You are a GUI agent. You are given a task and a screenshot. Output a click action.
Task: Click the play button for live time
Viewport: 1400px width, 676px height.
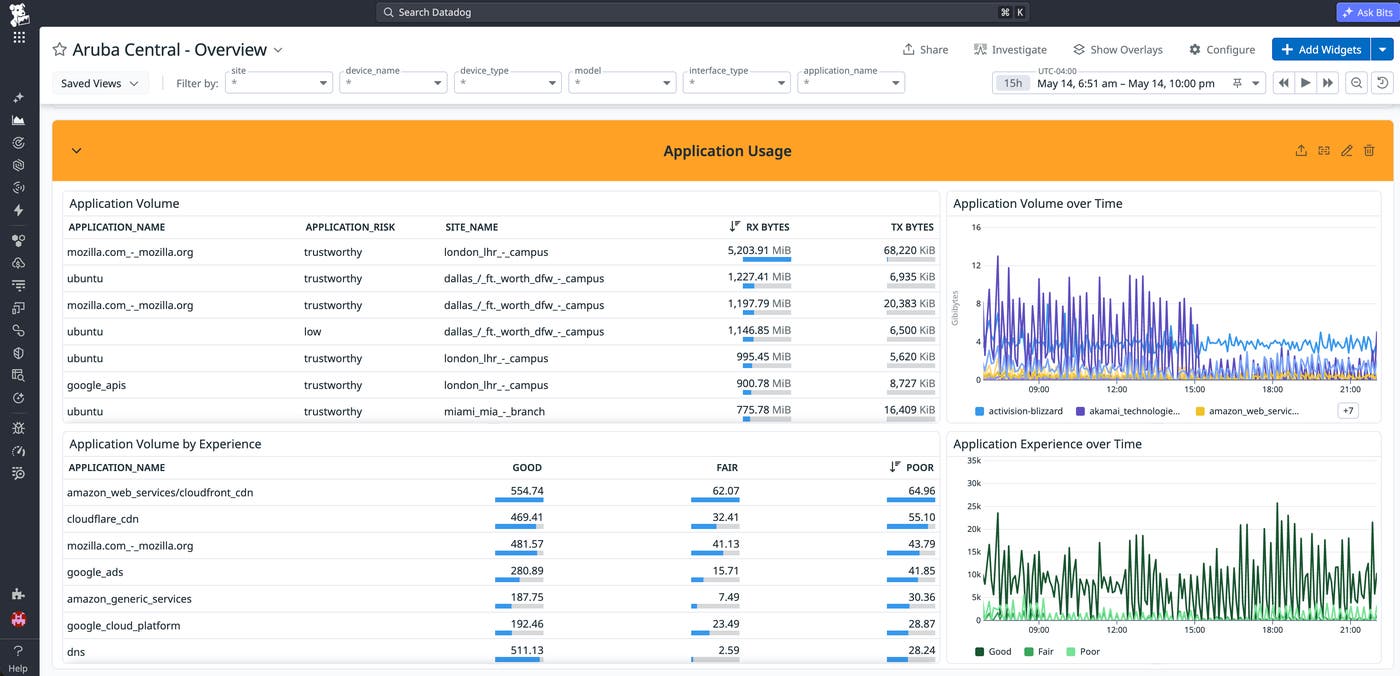point(1305,83)
